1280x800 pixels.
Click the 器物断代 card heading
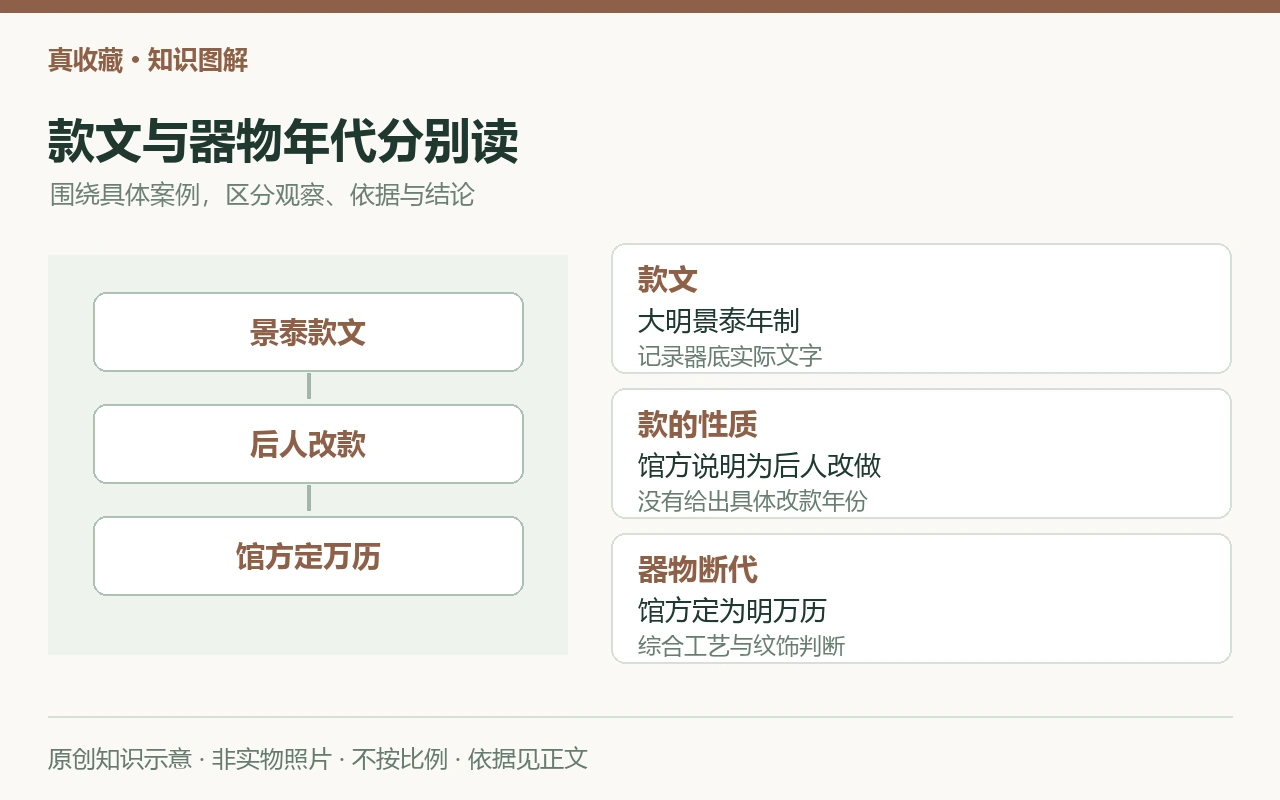click(x=697, y=570)
